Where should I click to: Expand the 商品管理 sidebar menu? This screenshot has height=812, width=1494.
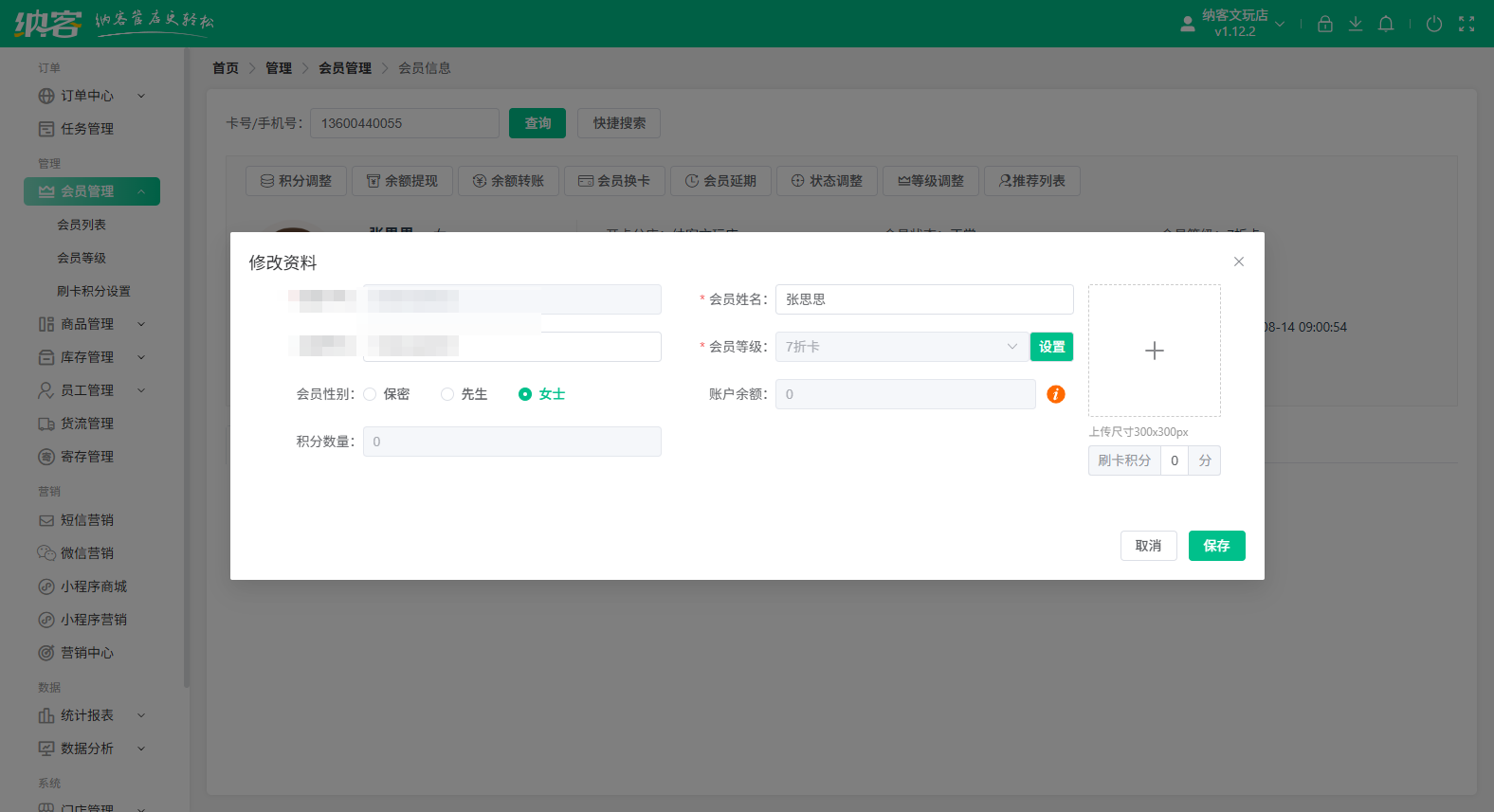[87, 324]
